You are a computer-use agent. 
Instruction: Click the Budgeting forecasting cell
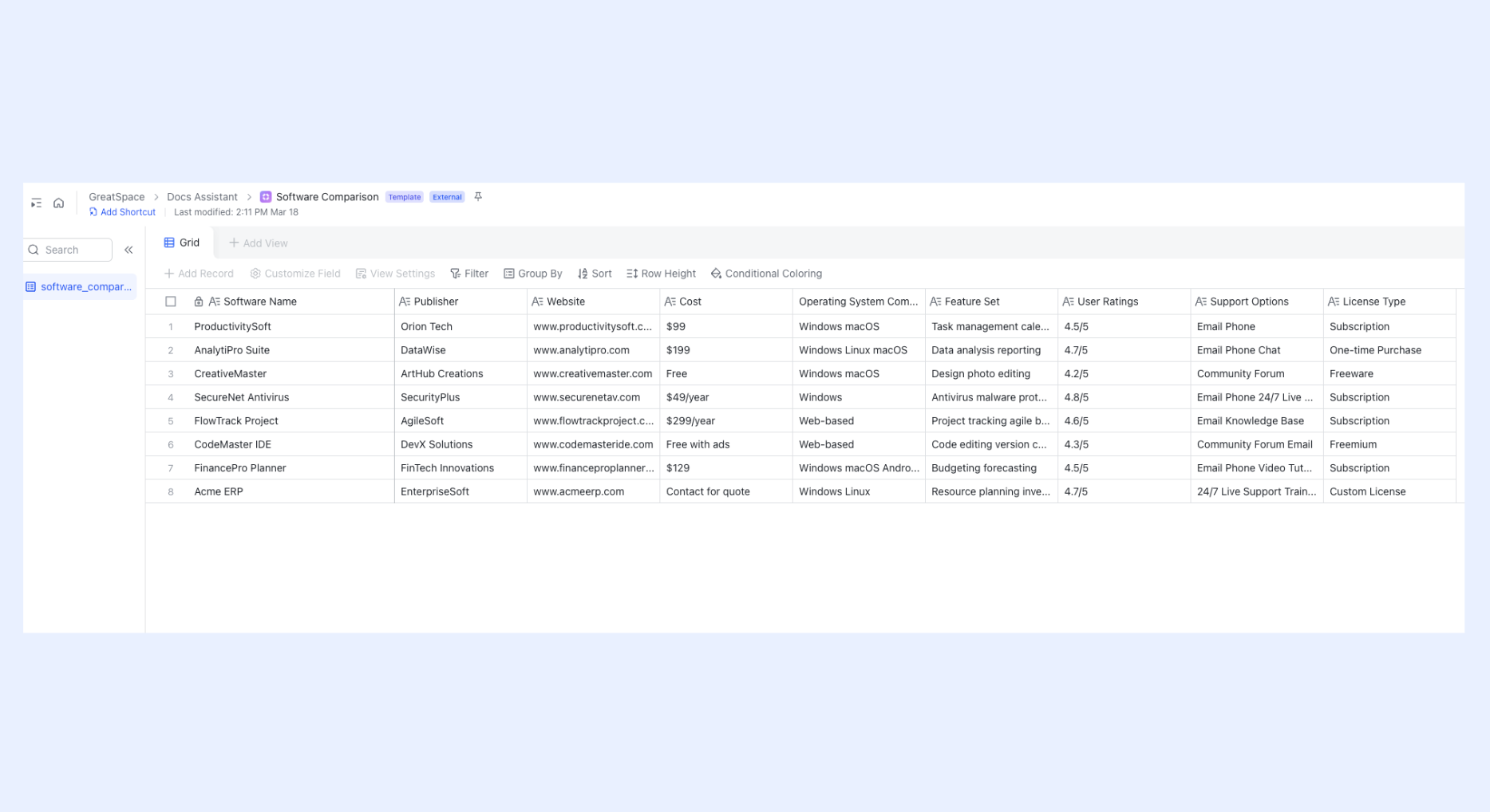(991, 468)
